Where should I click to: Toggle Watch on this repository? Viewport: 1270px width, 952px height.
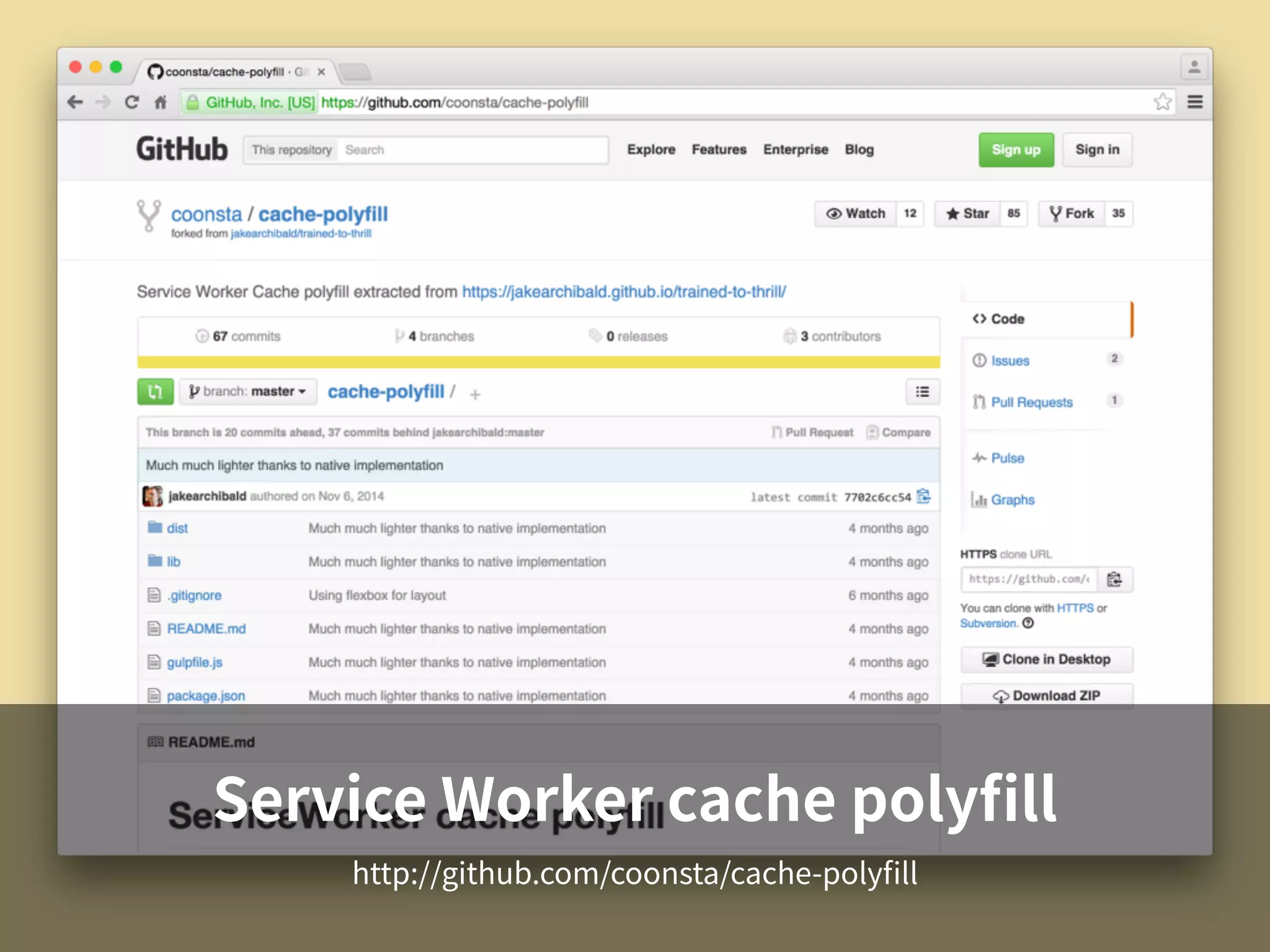coord(856,214)
